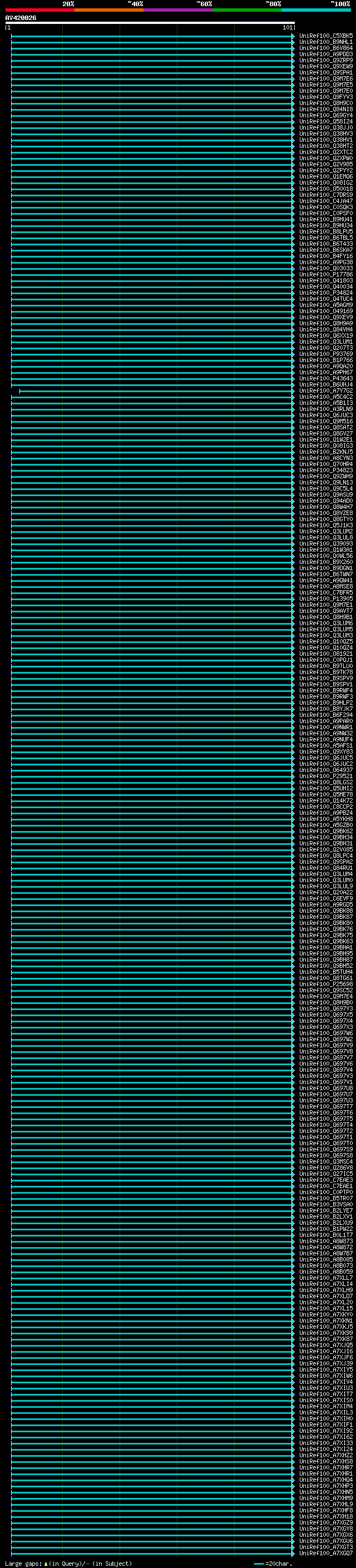Click the white query sequence bar
The width and height of the screenshot is (356, 1568).
click(x=150, y=23)
